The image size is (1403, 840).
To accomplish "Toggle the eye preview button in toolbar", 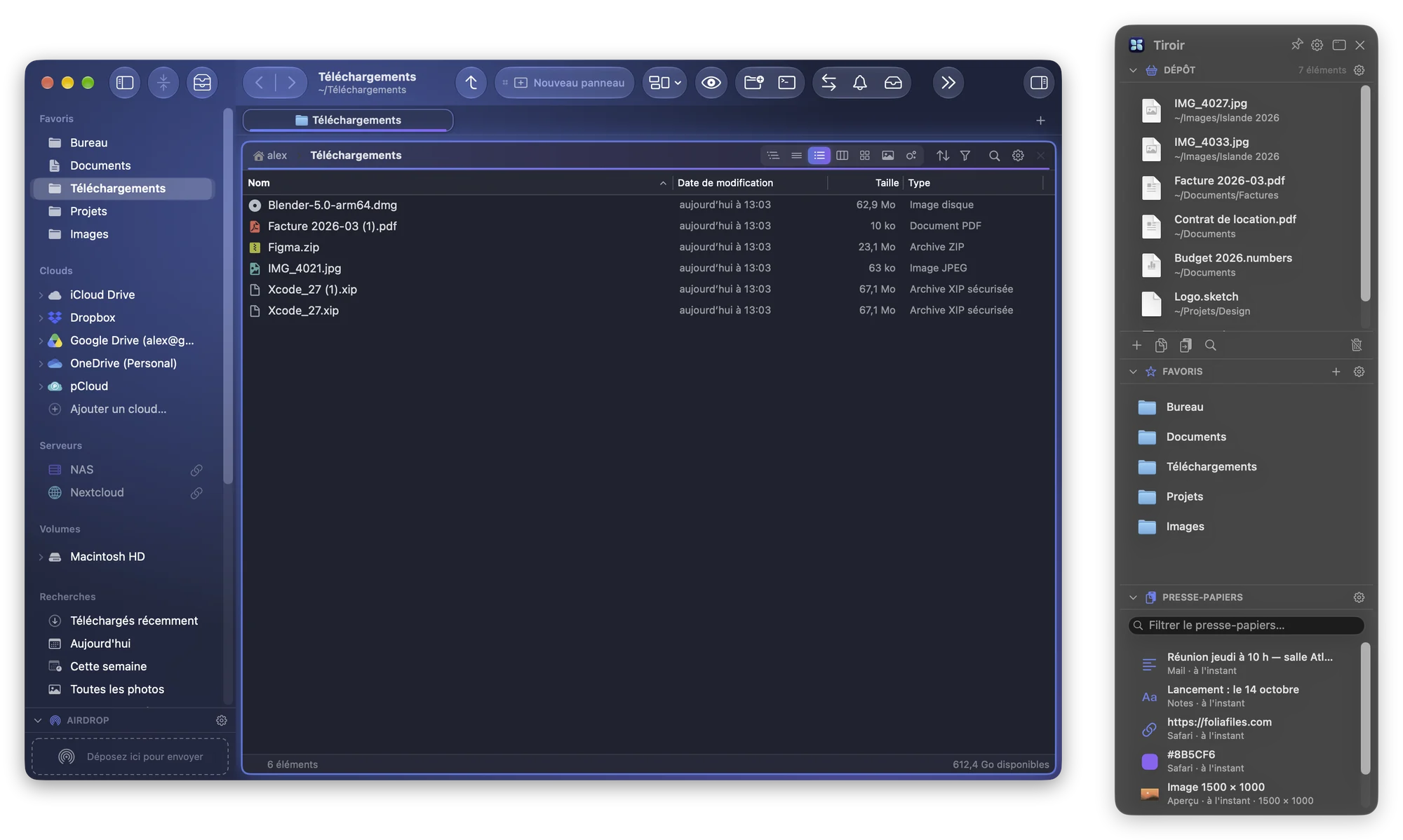I will (x=711, y=83).
